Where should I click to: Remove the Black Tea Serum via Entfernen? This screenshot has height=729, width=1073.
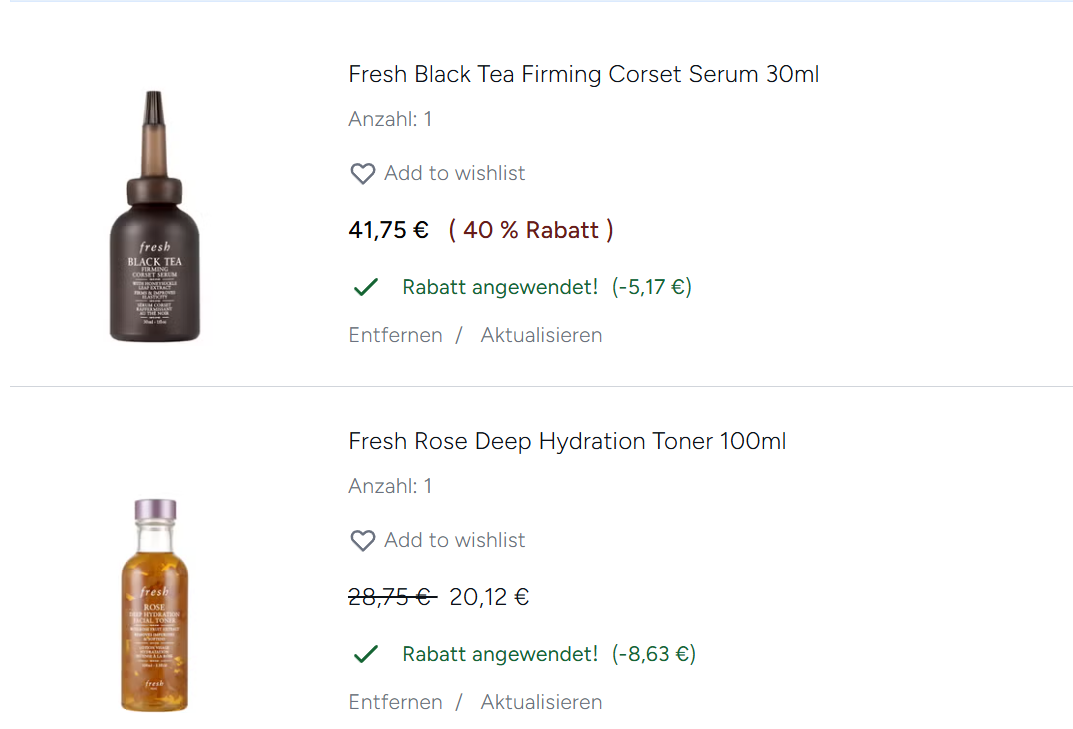coord(395,335)
